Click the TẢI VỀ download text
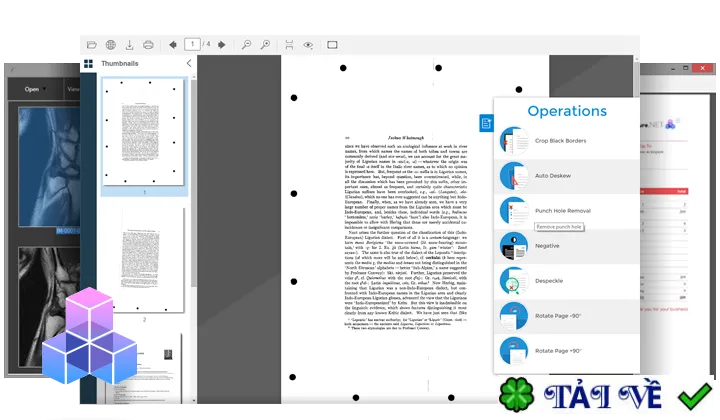 point(603,395)
